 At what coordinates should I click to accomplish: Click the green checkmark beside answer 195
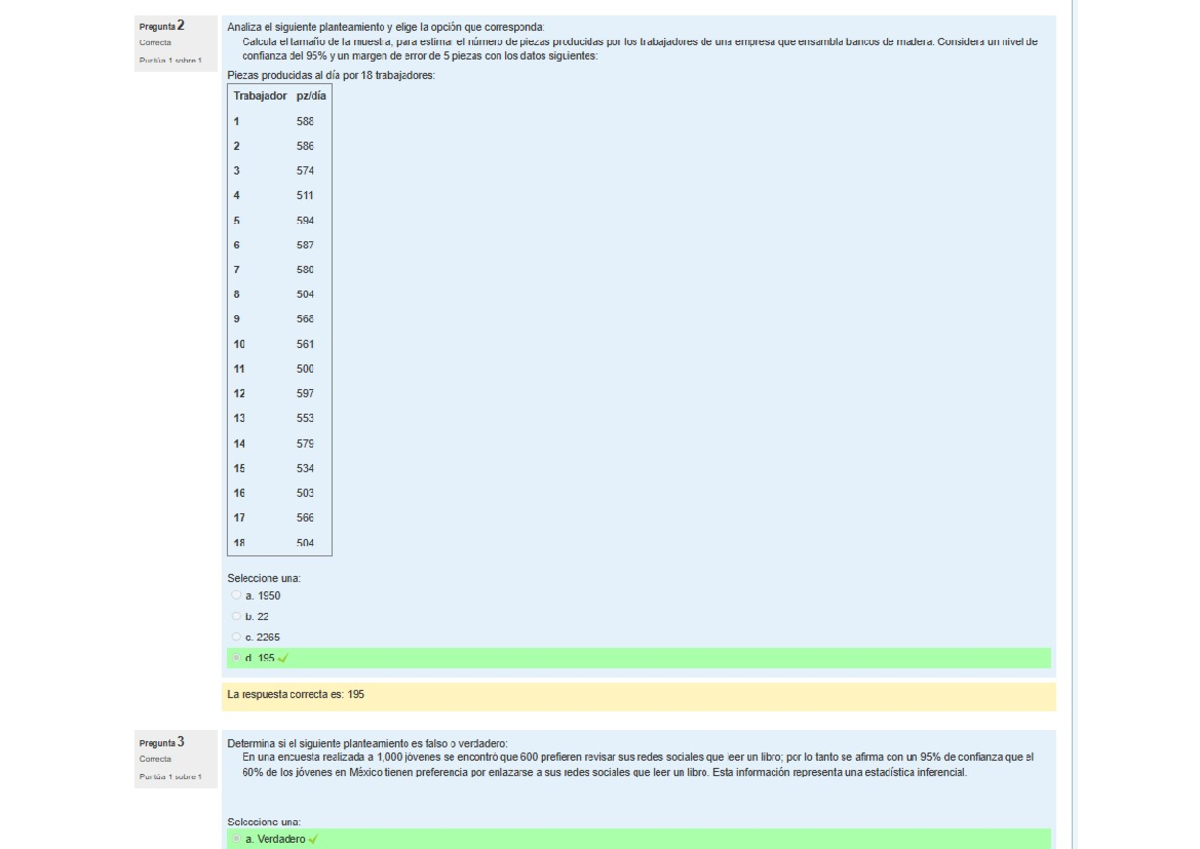tap(283, 658)
